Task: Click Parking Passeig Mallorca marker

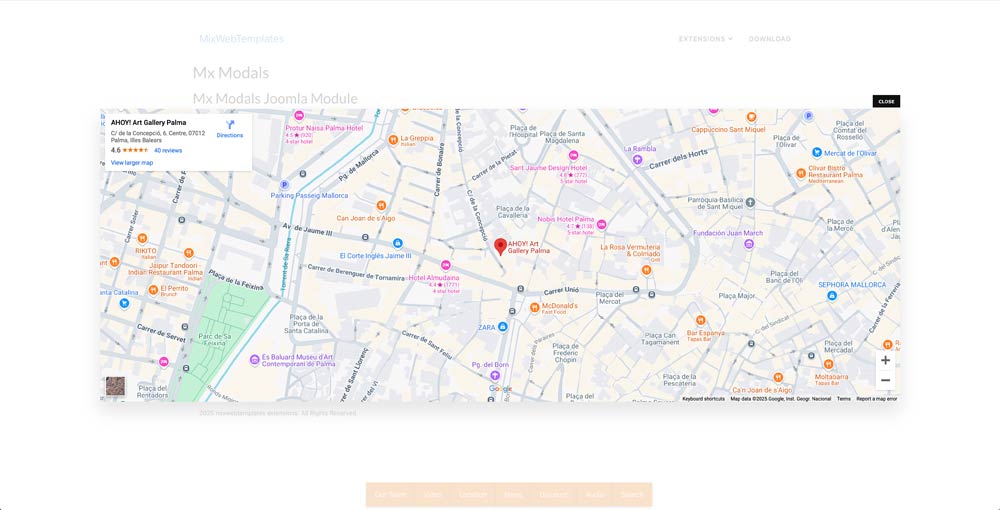Action: (285, 184)
